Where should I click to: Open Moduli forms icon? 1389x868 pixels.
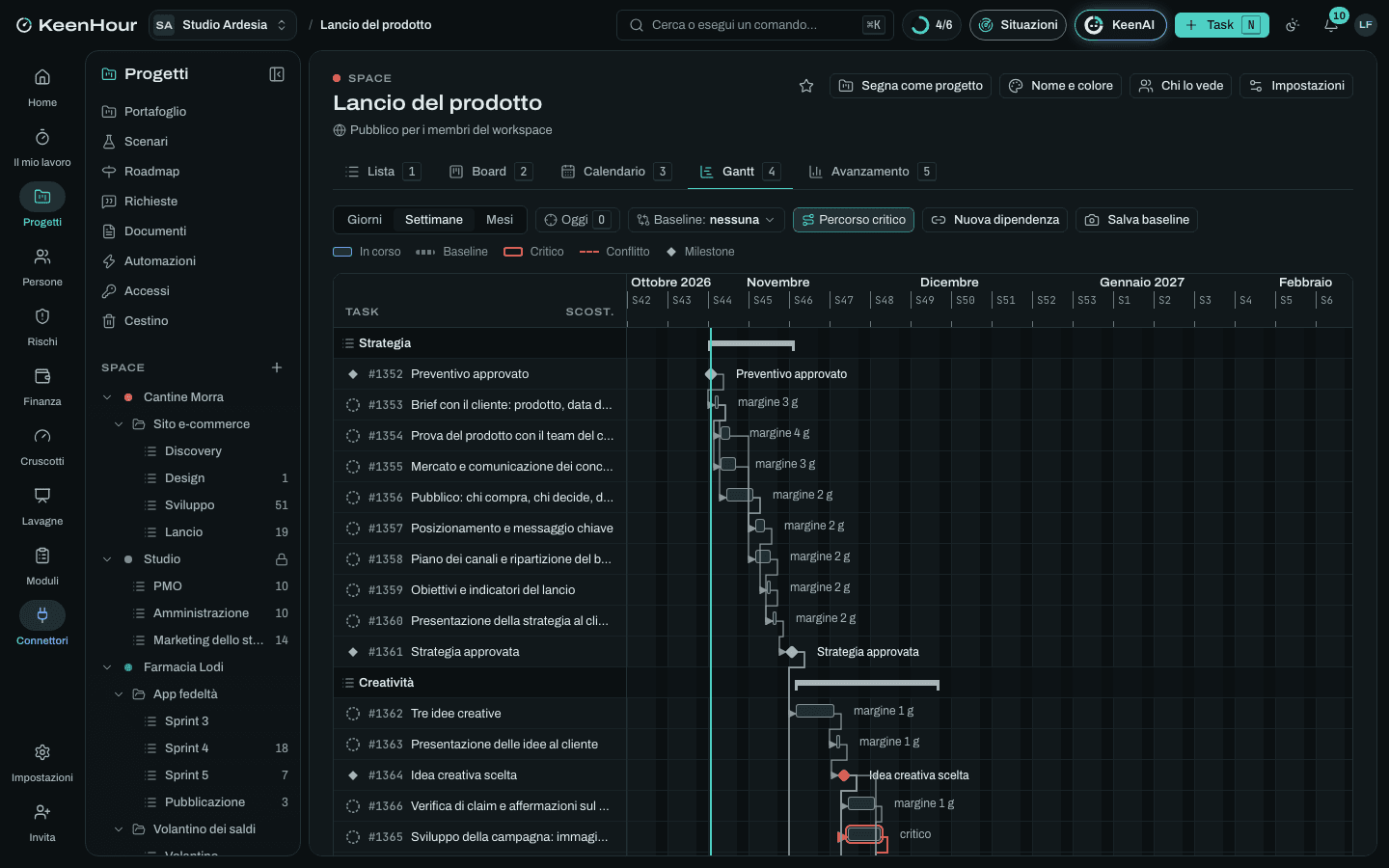click(x=42, y=556)
